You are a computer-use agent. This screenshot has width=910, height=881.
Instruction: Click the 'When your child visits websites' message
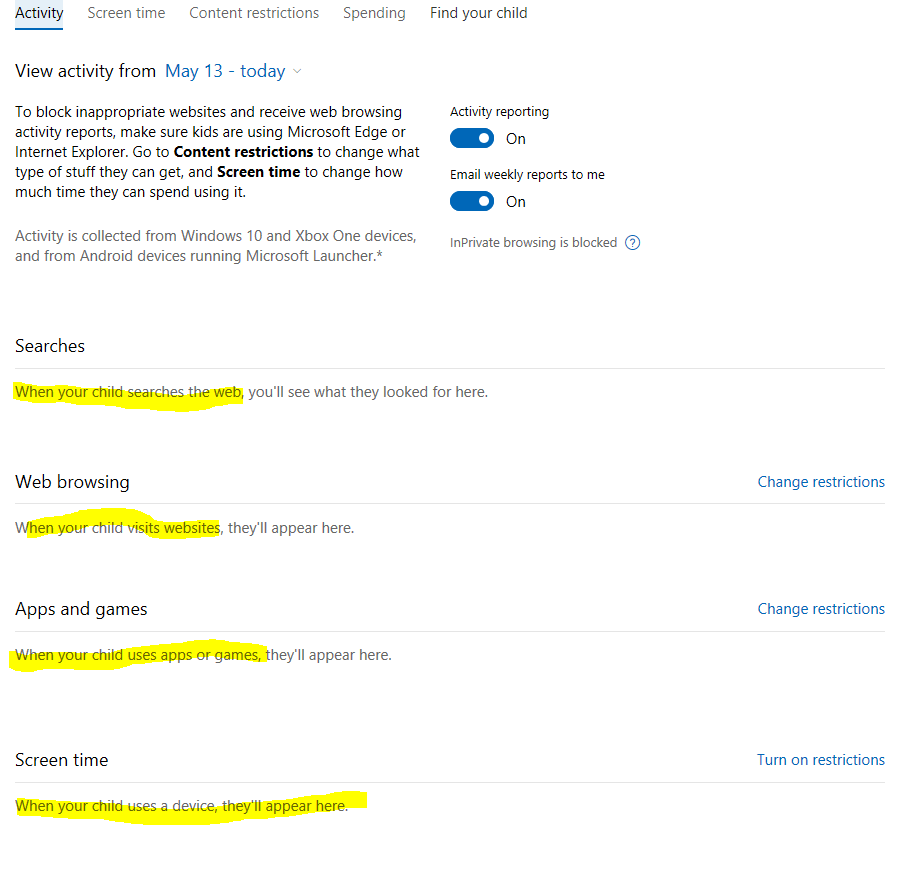tap(185, 528)
